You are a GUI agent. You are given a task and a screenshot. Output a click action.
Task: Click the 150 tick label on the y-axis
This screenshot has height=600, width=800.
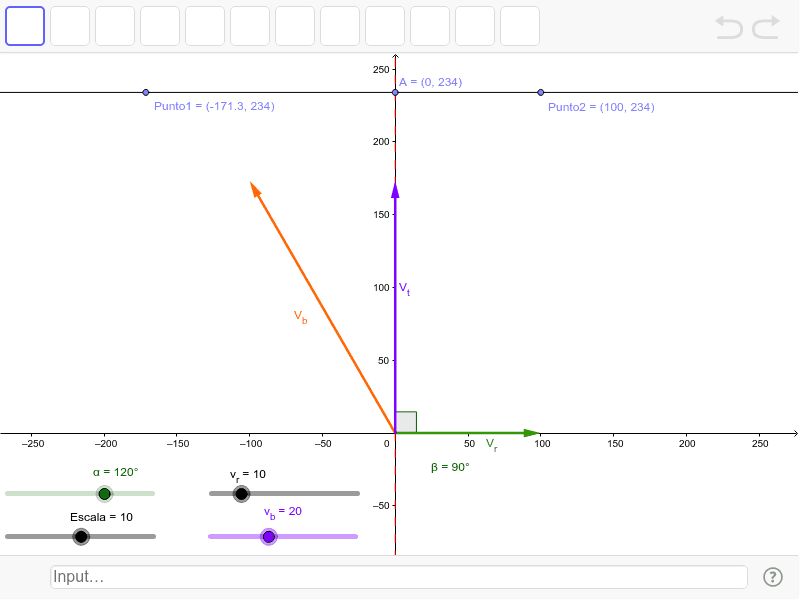pos(381,215)
